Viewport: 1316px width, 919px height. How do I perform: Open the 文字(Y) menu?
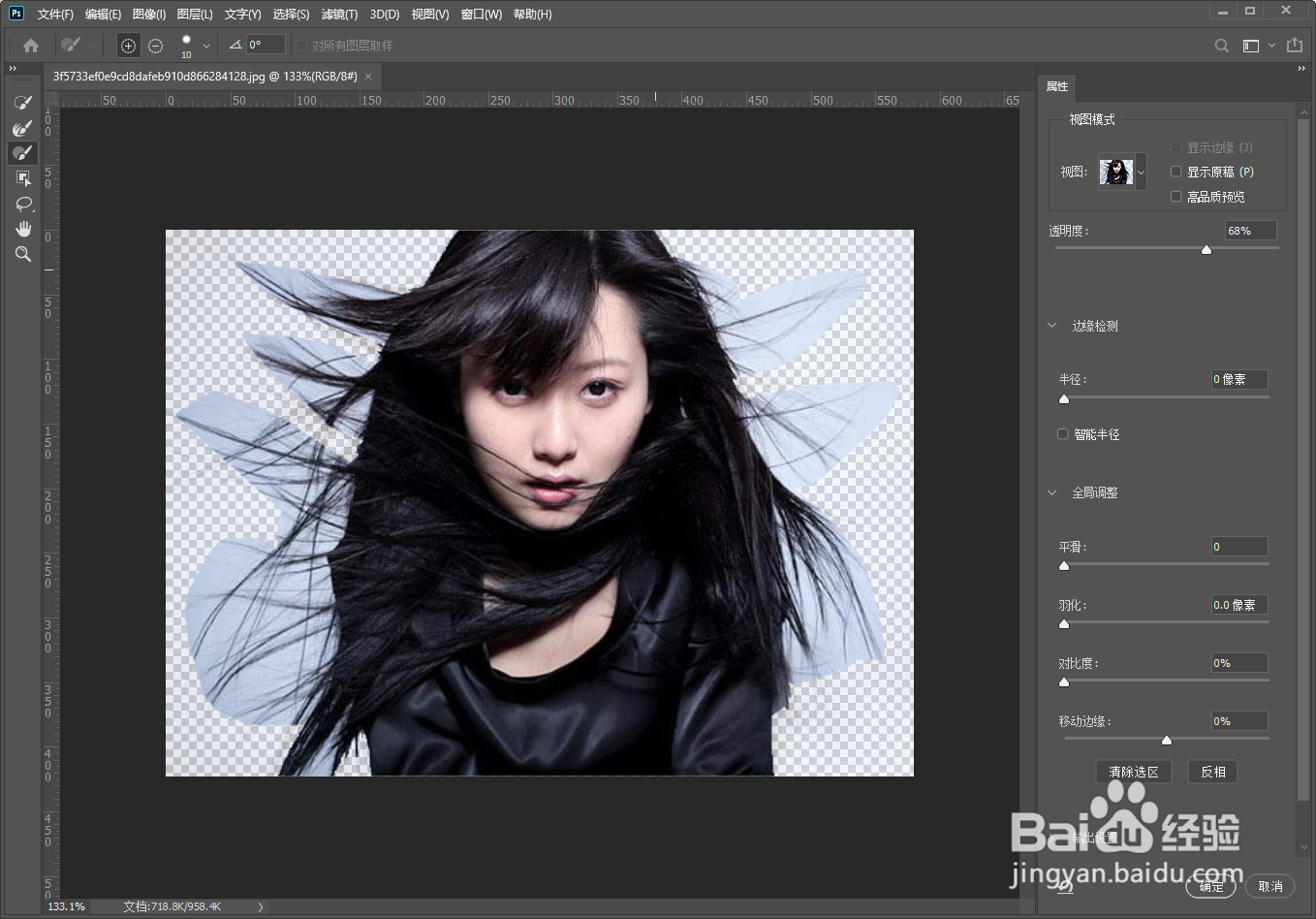click(x=242, y=14)
